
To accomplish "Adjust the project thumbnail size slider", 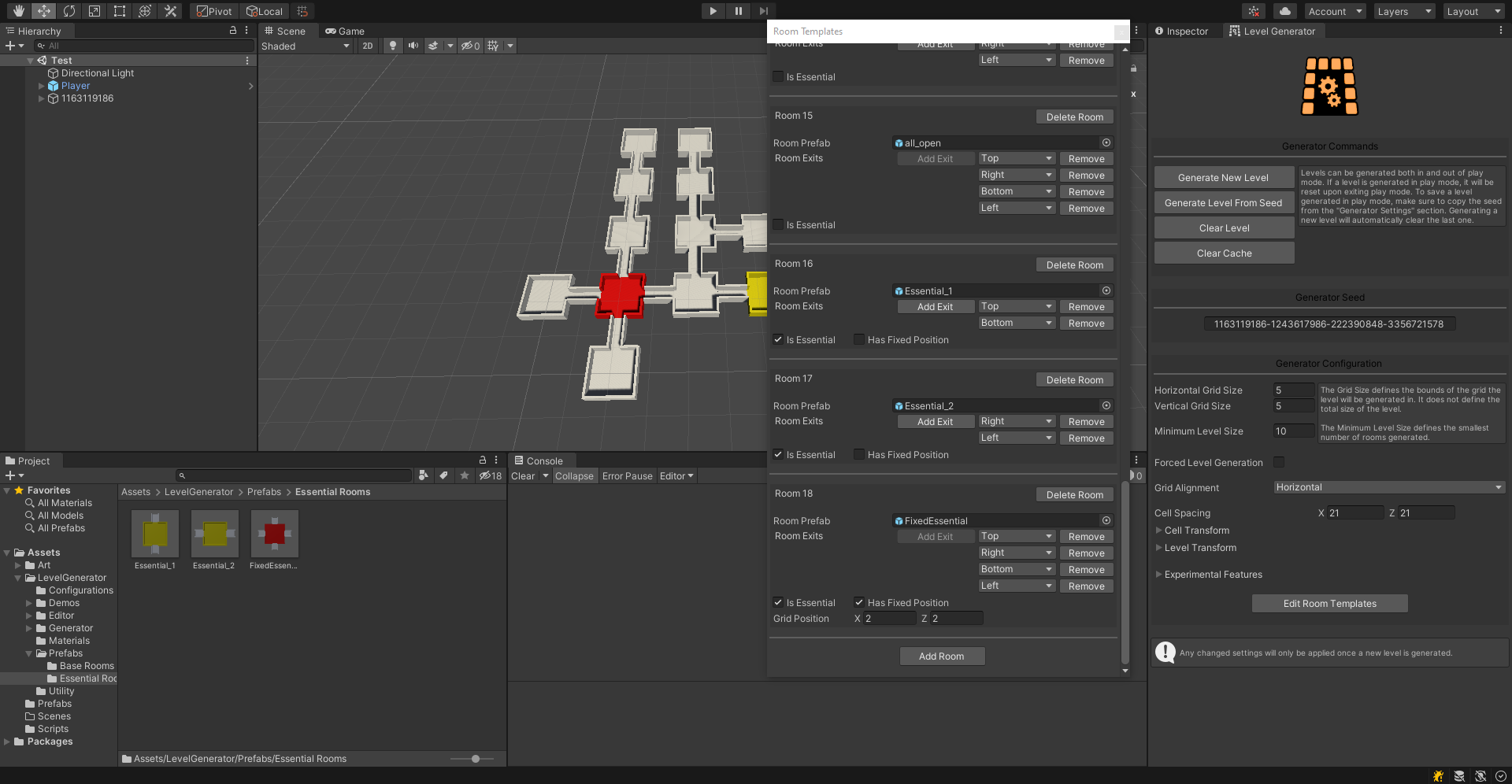I will pyautogui.click(x=476, y=759).
